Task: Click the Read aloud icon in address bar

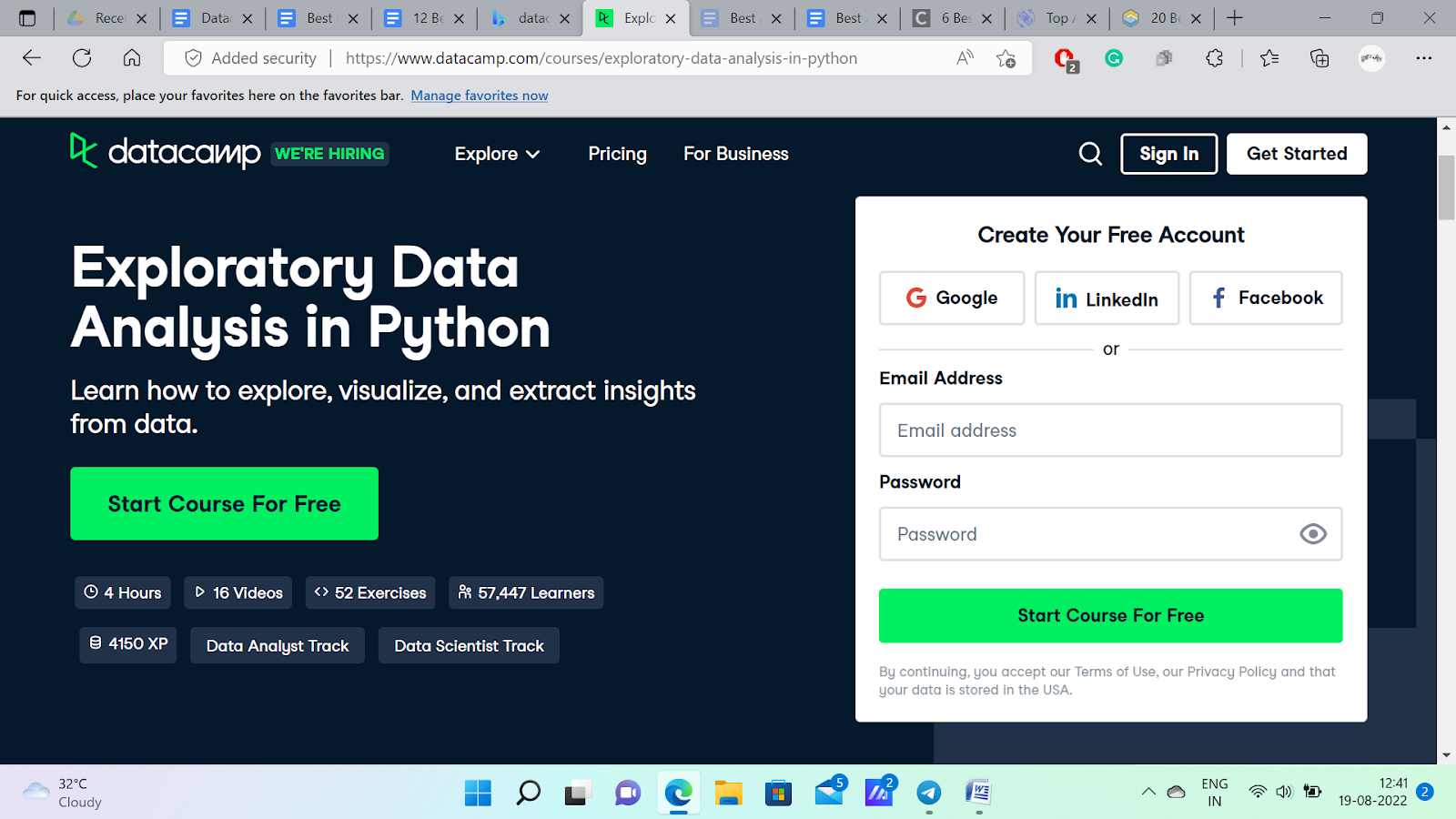Action: tap(965, 58)
